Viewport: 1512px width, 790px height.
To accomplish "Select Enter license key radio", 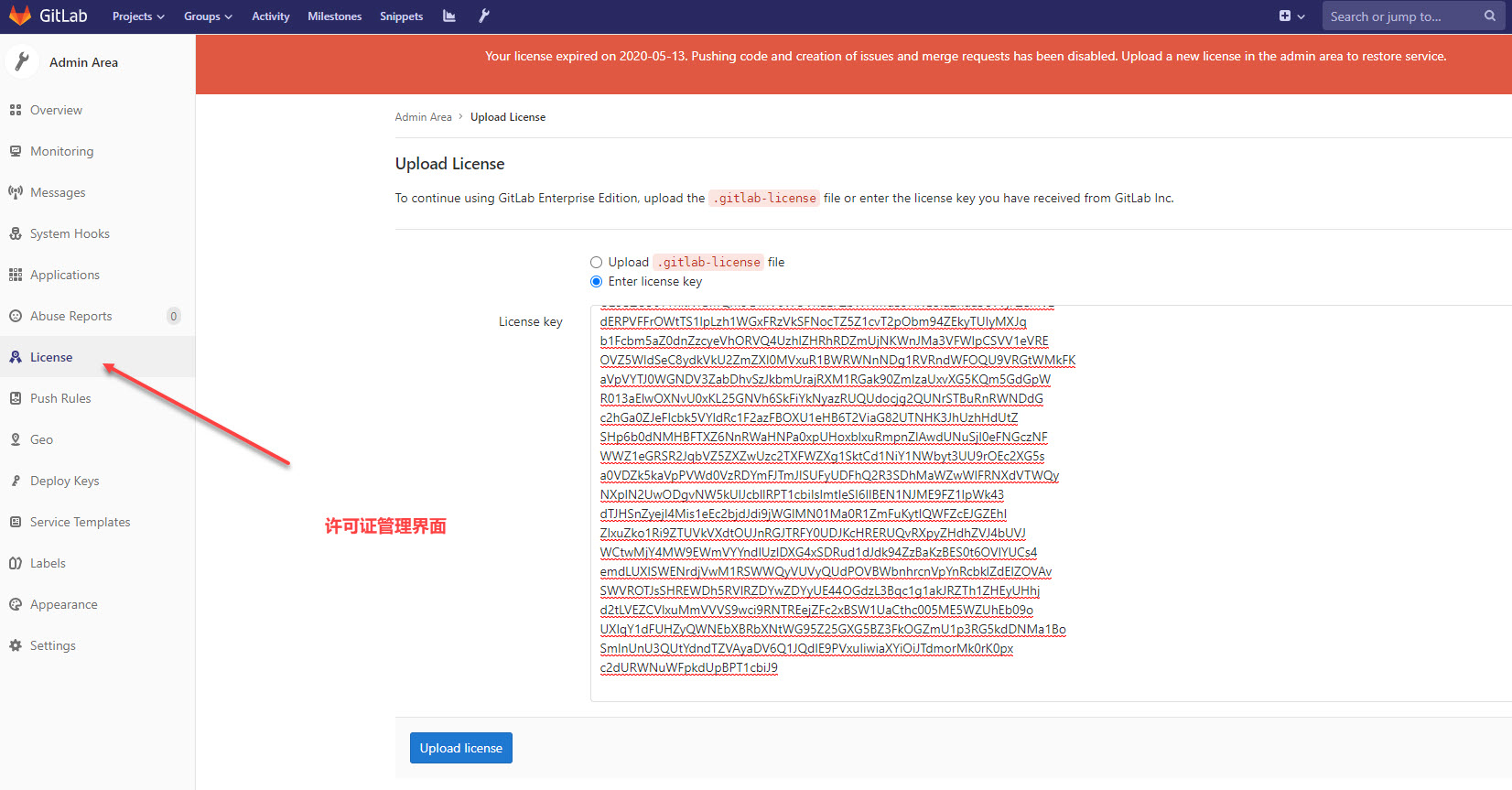I will coord(597,281).
